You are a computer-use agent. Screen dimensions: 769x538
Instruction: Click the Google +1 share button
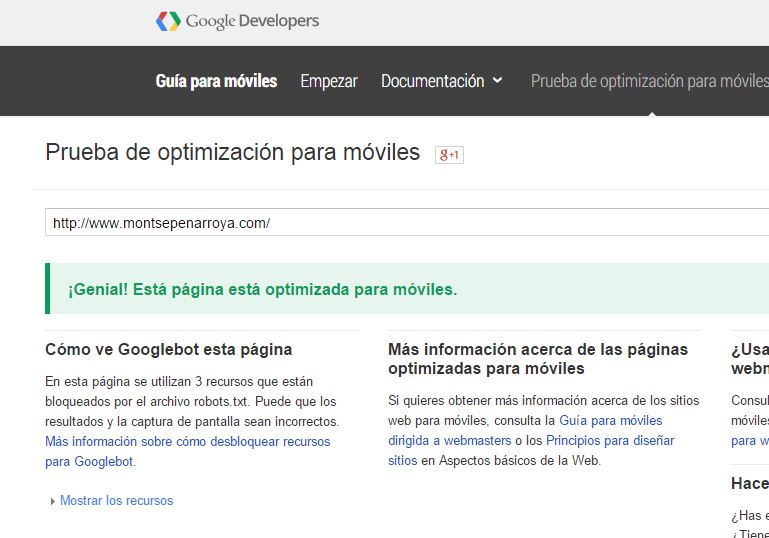point(449,155)
